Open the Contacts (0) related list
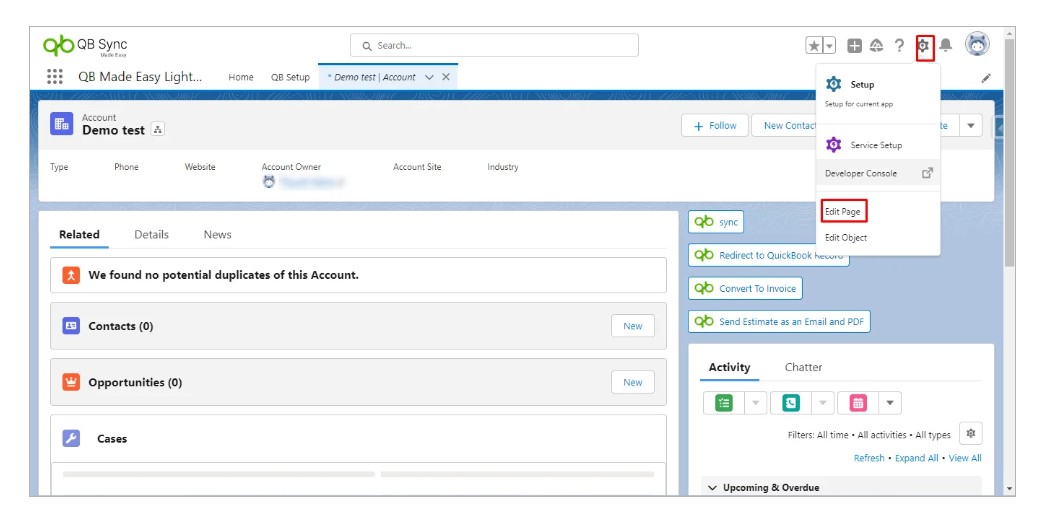The width and height of the screenshot is (1043, 530). 121,326
